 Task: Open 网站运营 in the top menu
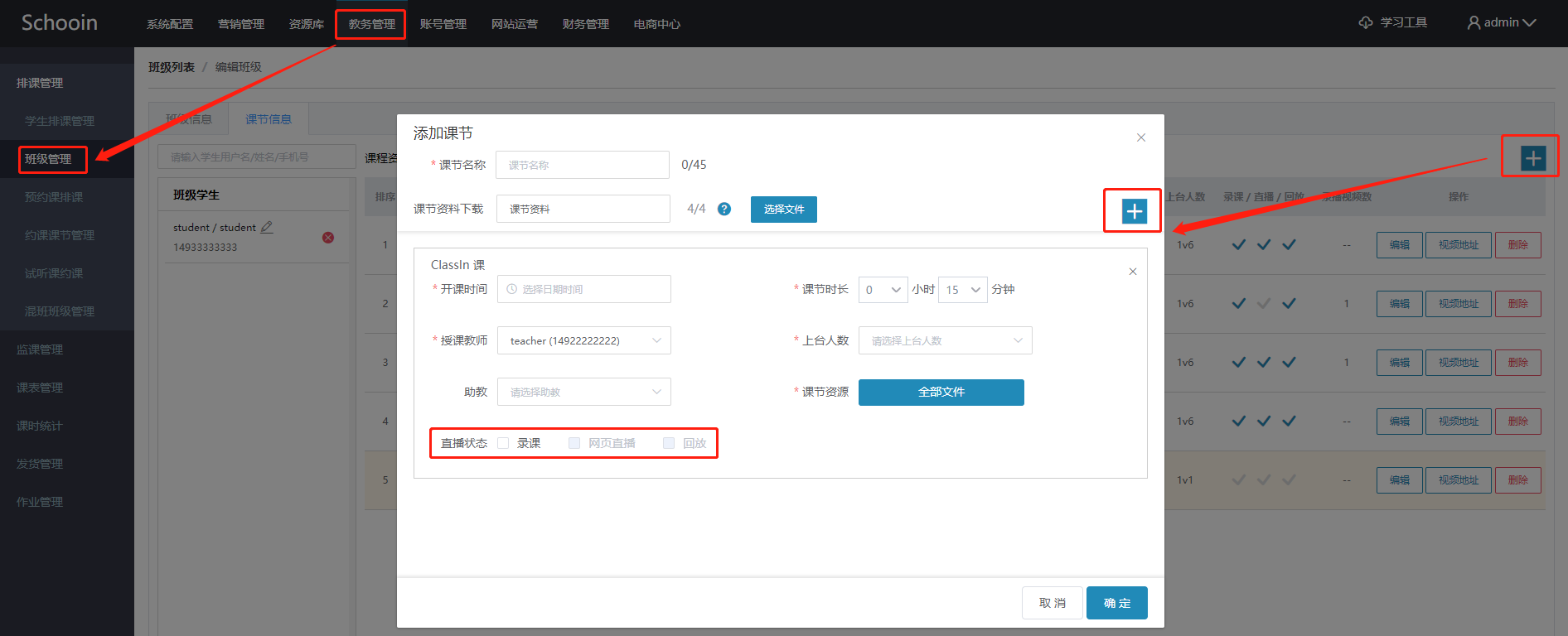click(515, 24)
